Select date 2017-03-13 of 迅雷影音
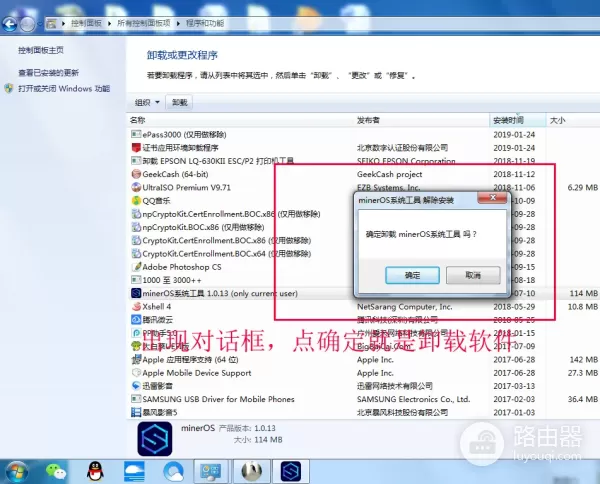Image resolution: width=600 pixels, height=484 pixels. pos(514,386)
